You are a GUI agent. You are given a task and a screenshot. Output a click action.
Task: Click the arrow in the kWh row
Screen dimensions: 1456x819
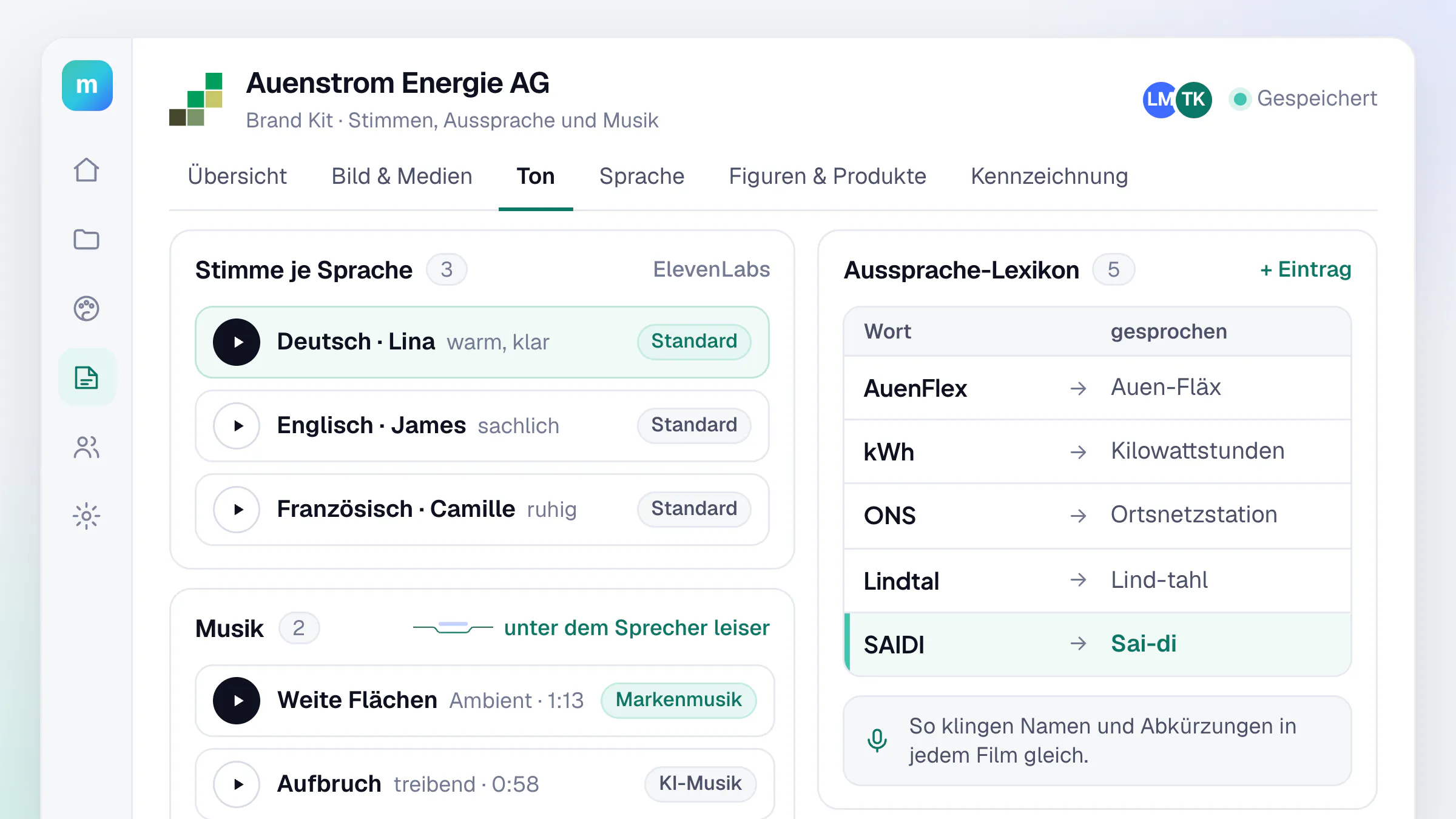pos(1078,452)
